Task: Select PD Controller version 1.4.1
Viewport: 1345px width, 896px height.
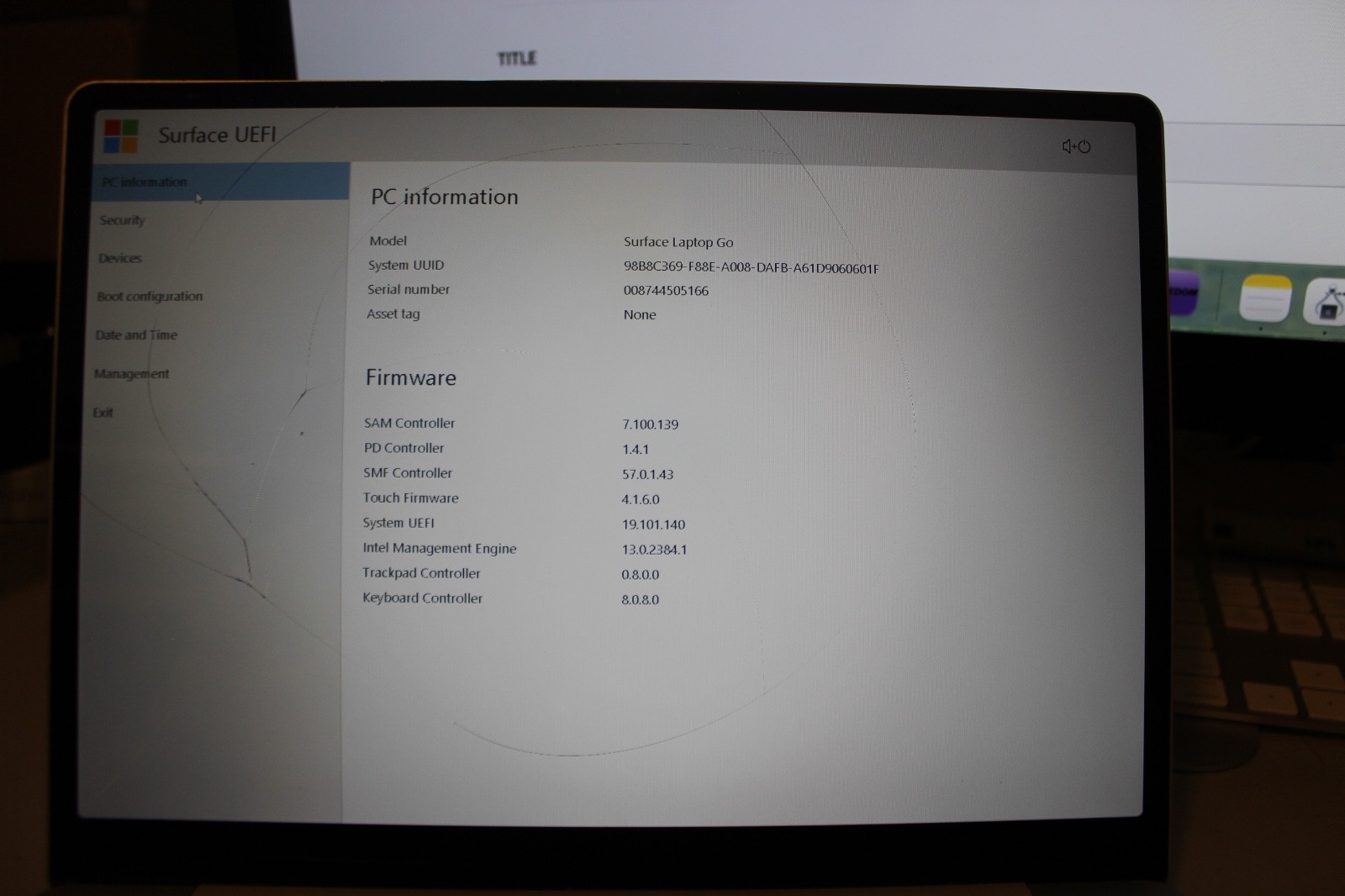Action: 636,450
